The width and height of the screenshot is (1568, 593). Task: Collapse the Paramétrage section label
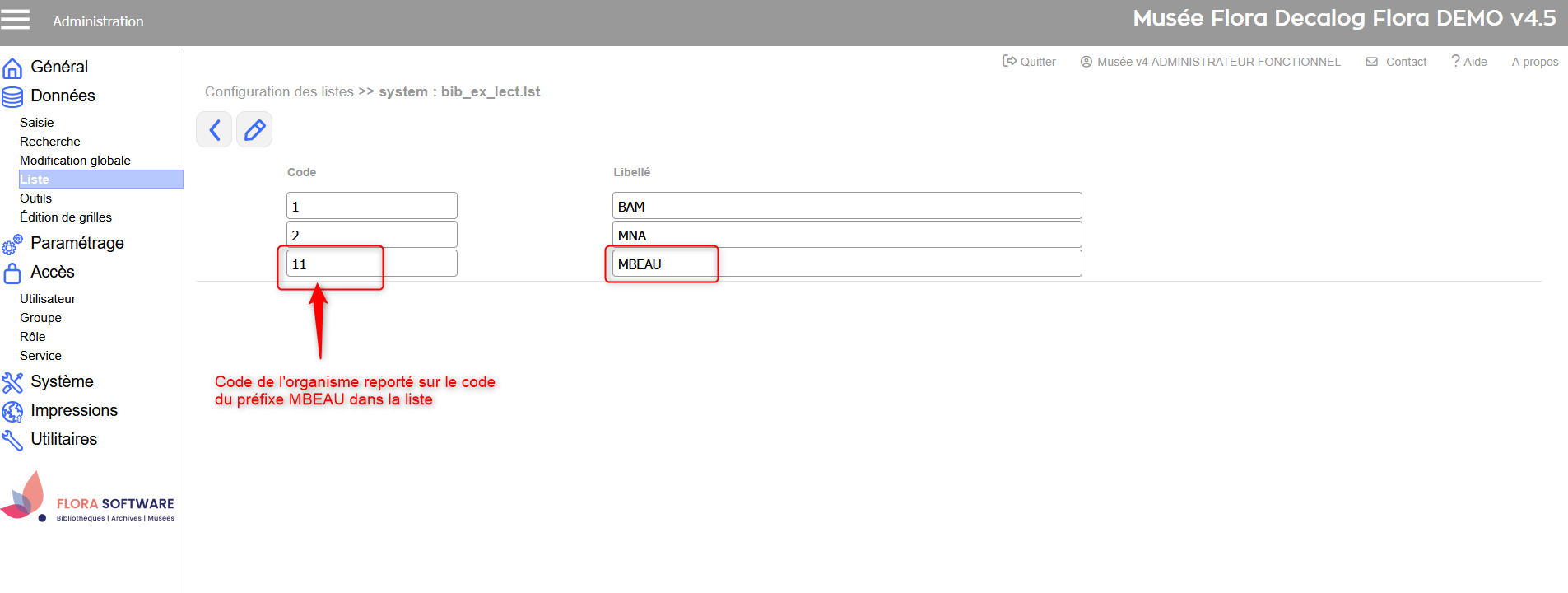click(77, 243)
